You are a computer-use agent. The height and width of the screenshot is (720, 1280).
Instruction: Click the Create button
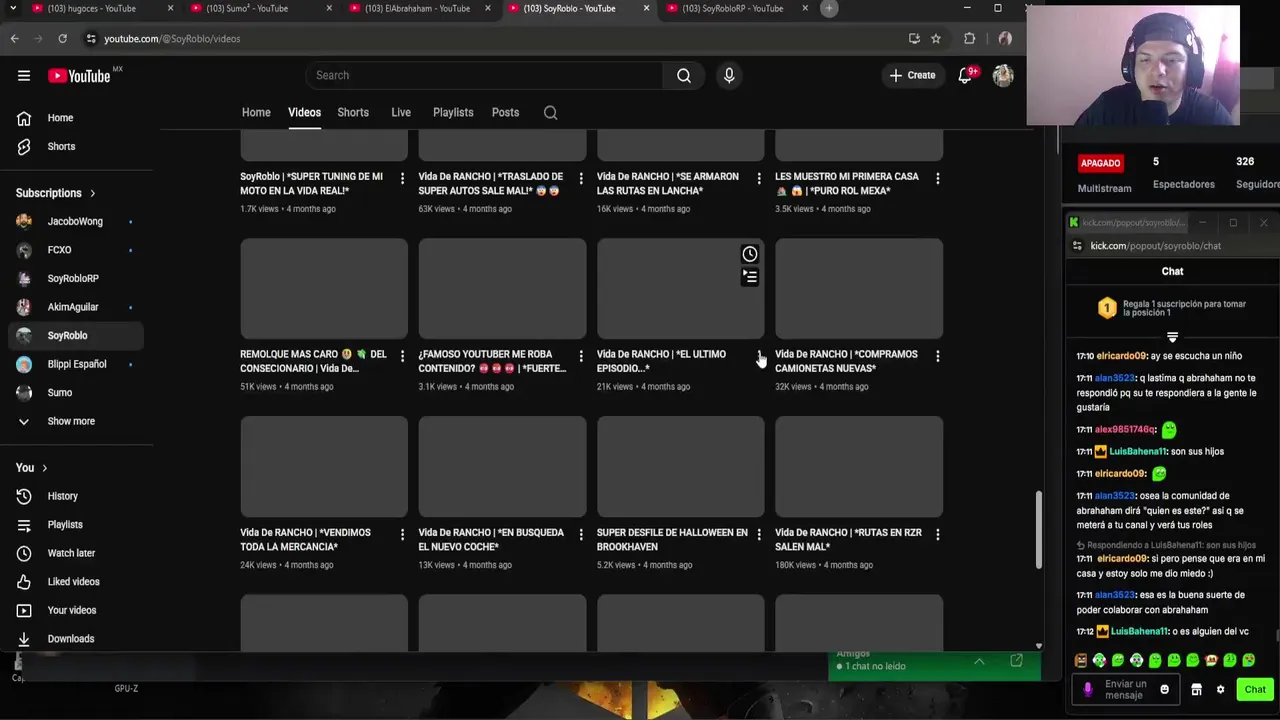(x=912, y=75)
